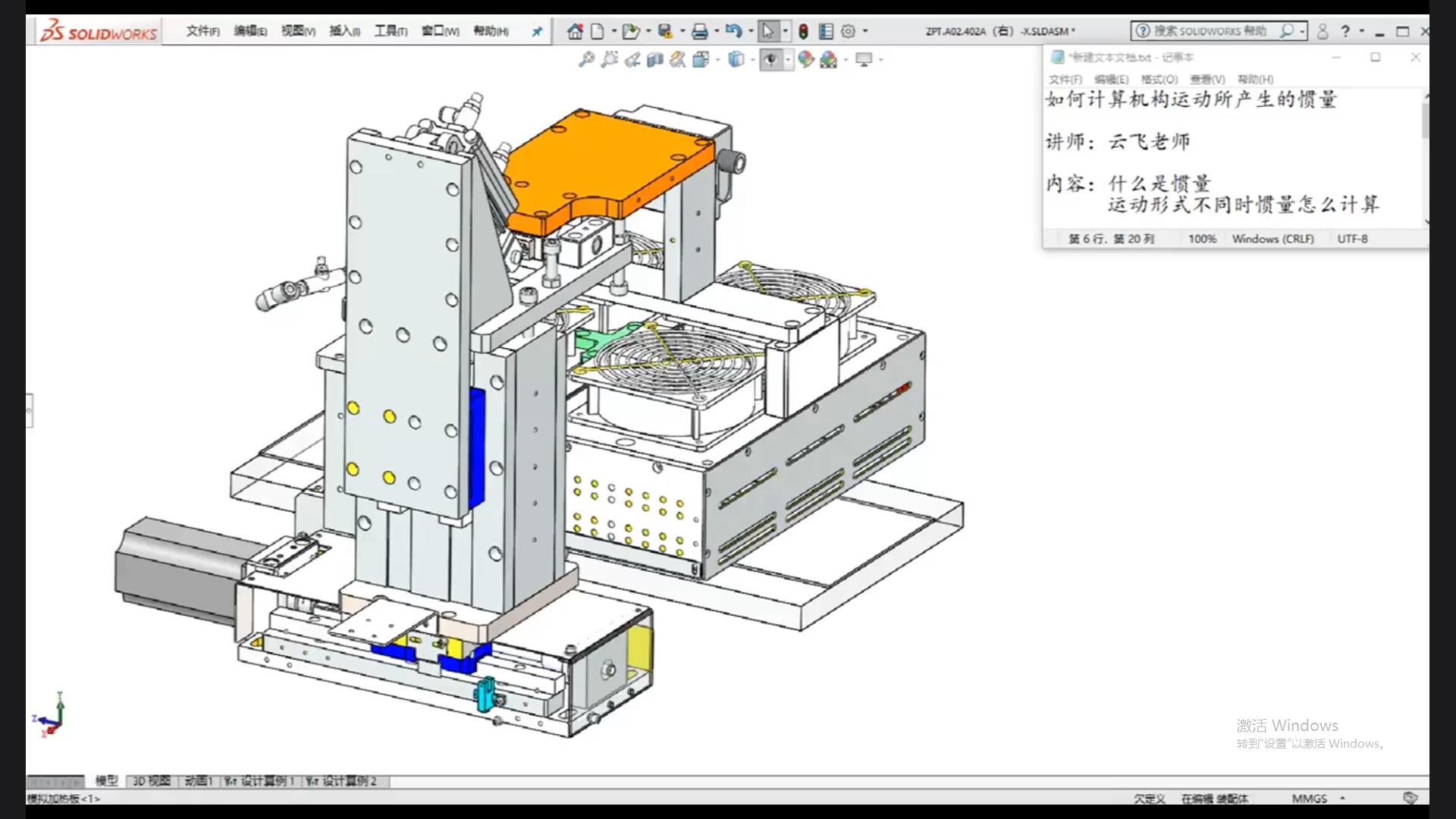Expand Save dropdown arrow
Viewport: 1456px width, 819px height.
(x=682, y=31)
